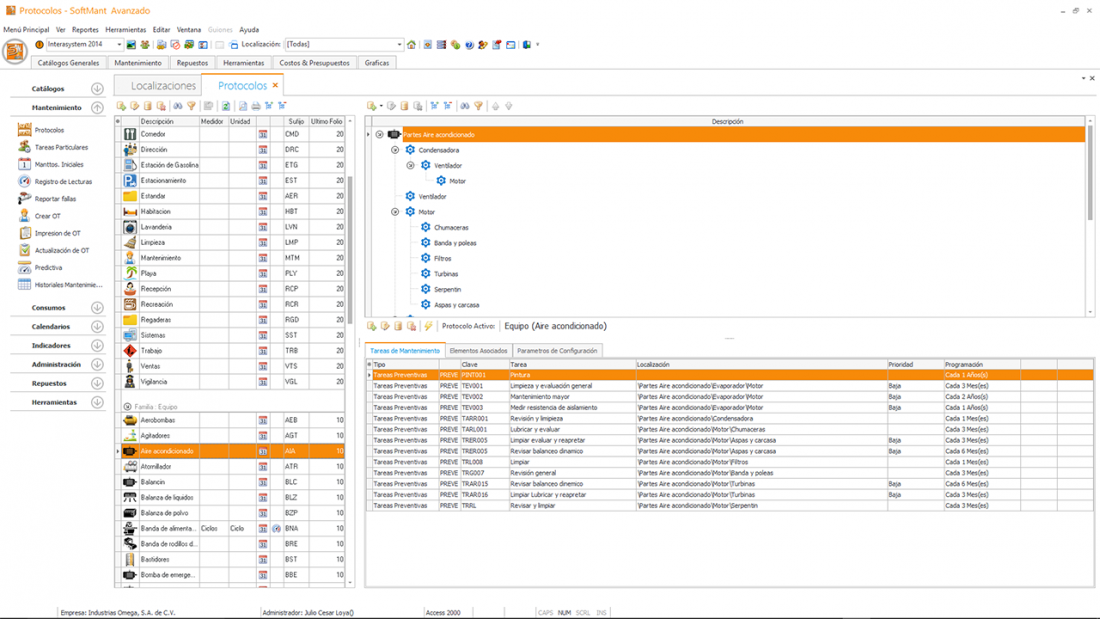Click the Registro de Lecturas icon
The image size is (1100, 619).
point(25,182)
